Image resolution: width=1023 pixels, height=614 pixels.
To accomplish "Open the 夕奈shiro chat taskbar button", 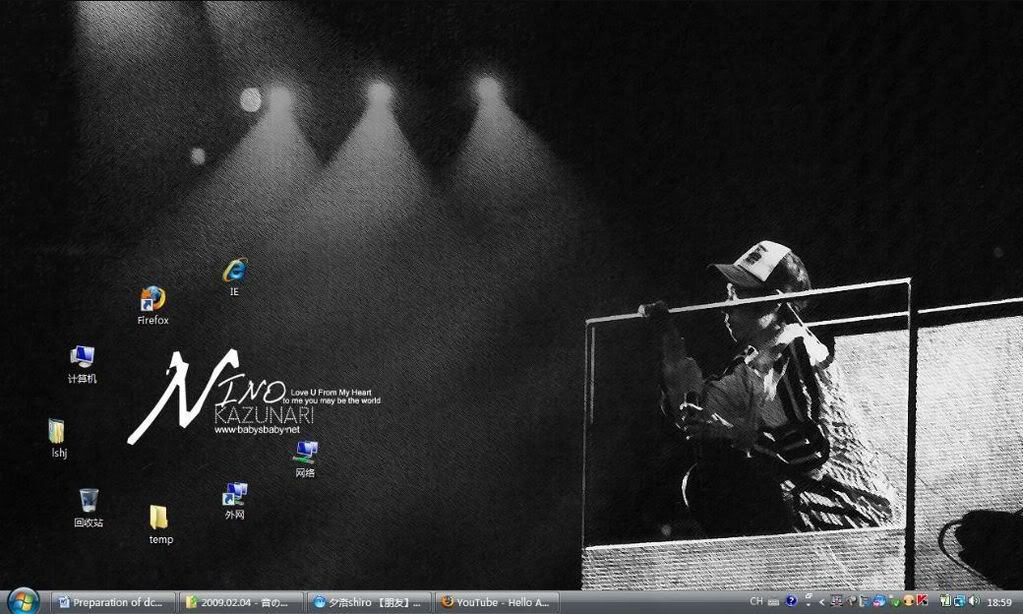I will pyautogui.click(x=369, y=602).
